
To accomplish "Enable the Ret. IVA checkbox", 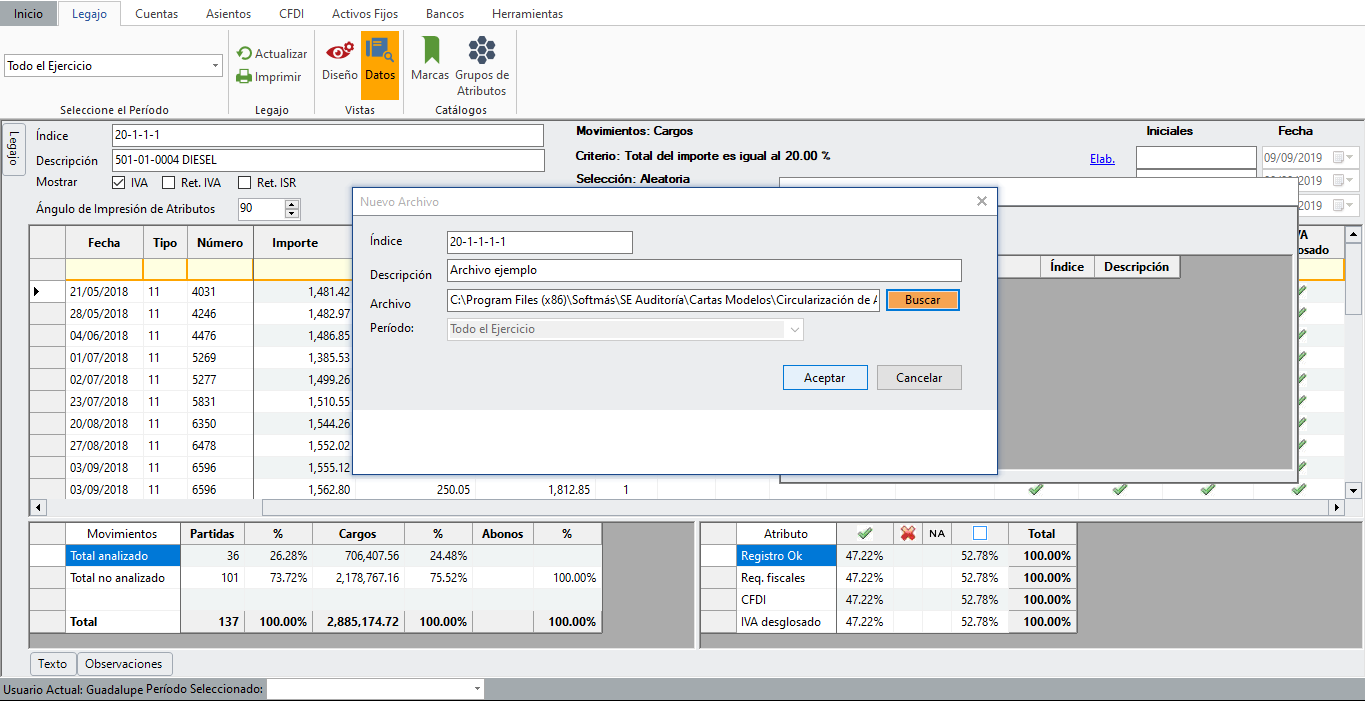I will click(169, 183).
